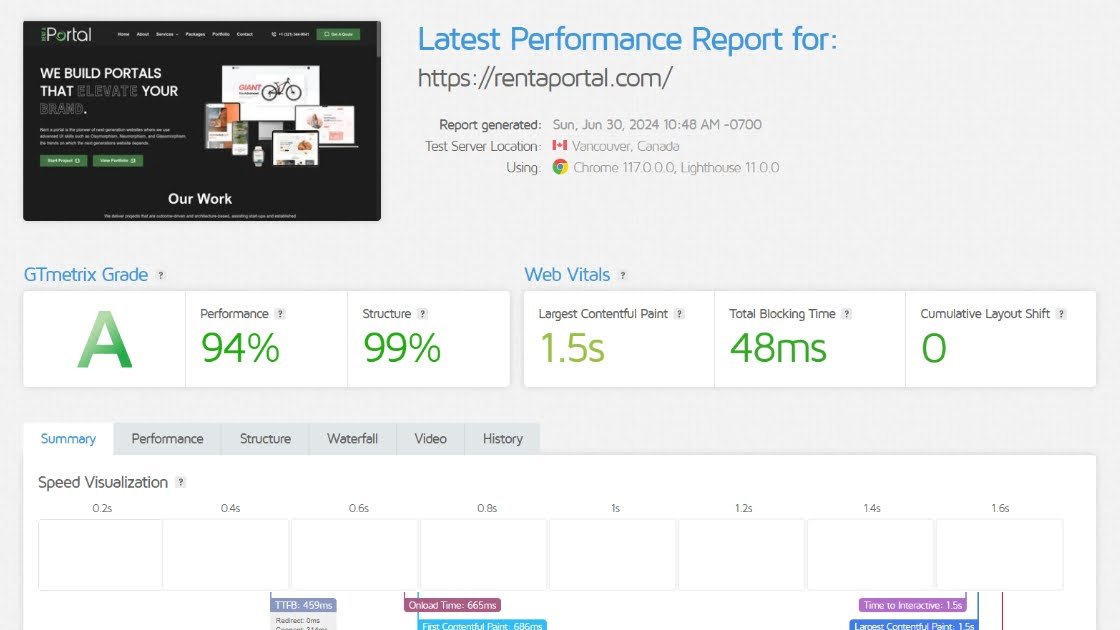Click the Structure score help icon

pos(423,314)
